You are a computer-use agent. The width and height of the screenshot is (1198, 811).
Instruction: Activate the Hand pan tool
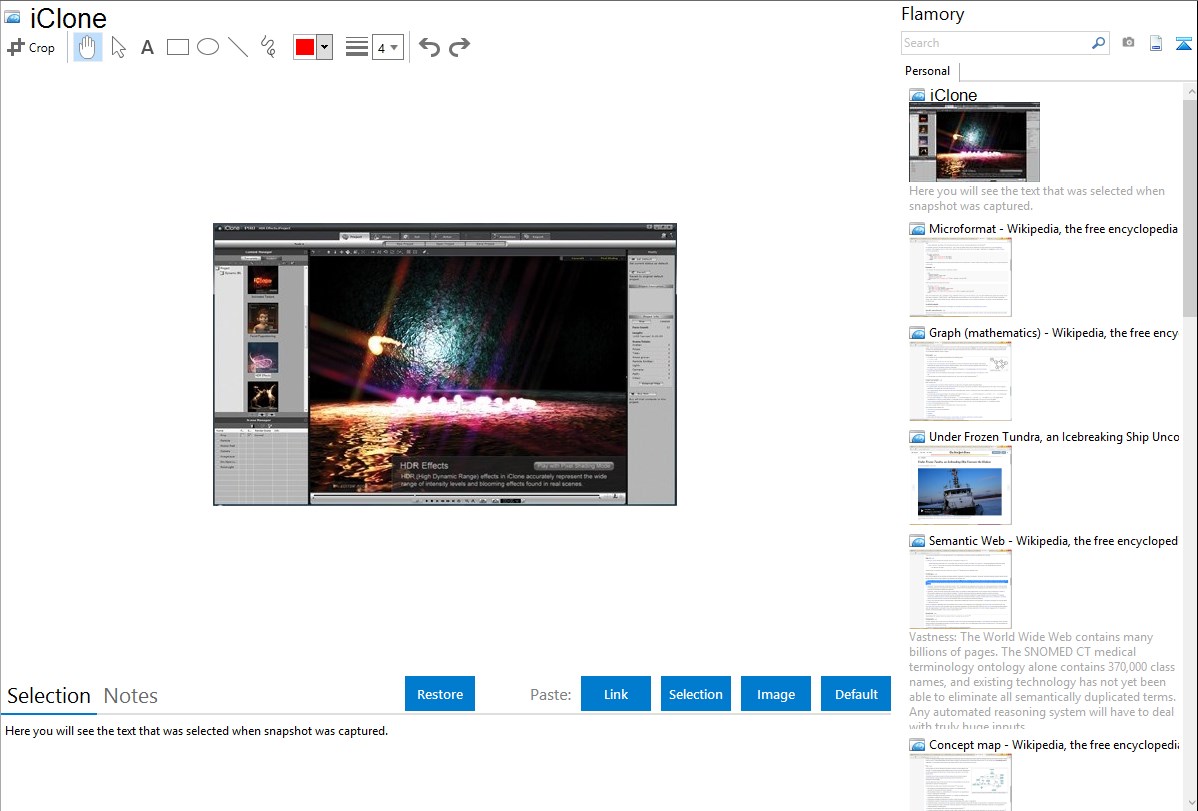coord(87,47)
